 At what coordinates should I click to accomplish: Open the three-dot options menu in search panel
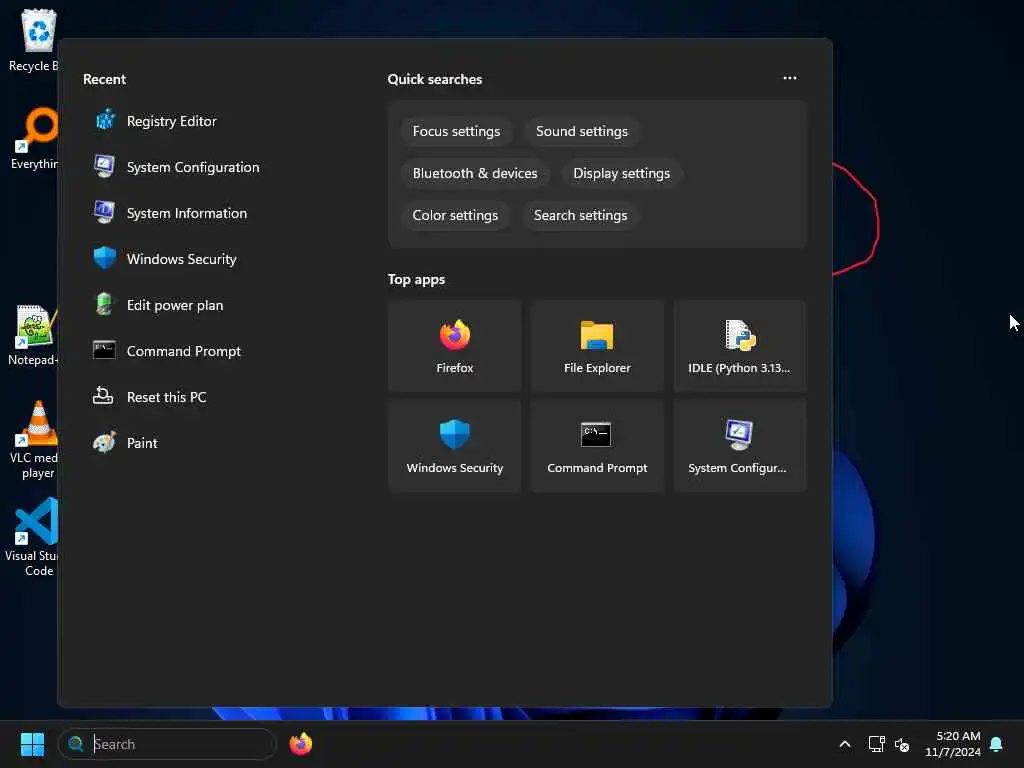[x=790, y=78]
